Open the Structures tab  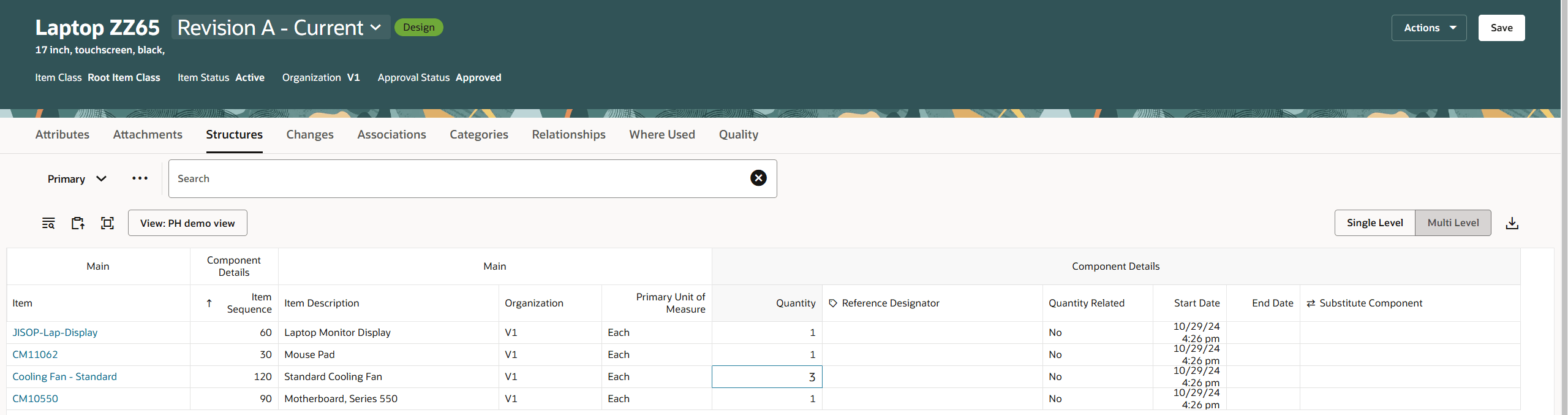click(234, 135)
